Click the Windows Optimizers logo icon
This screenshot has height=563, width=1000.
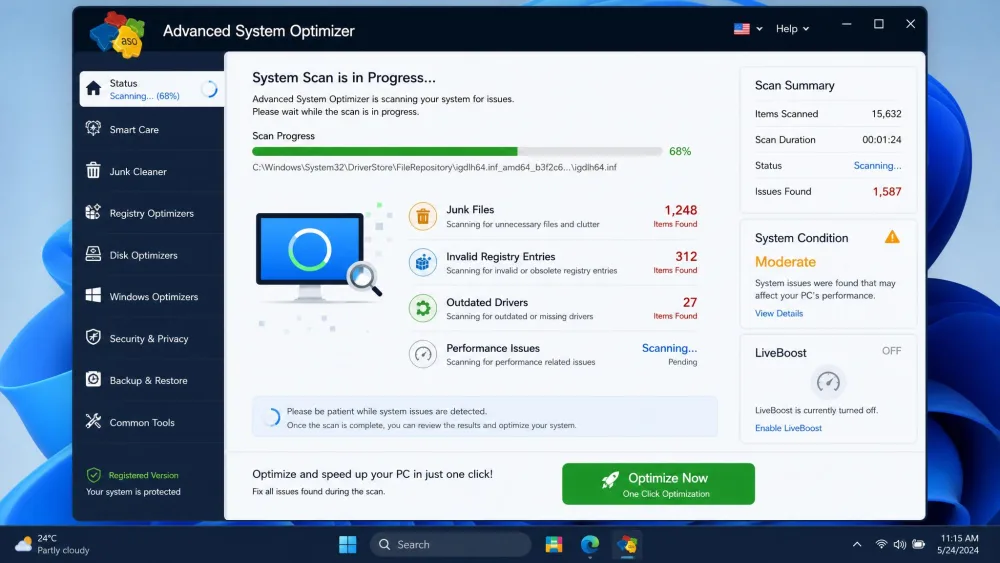[93, 296]
